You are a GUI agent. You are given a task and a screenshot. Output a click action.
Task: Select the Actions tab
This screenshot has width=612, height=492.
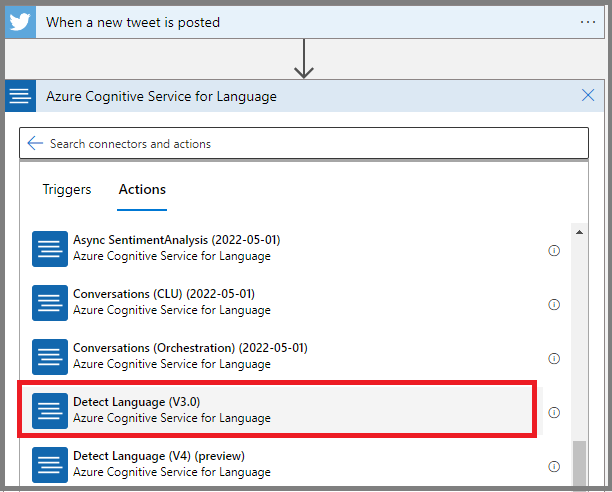(x=142, y=189)
